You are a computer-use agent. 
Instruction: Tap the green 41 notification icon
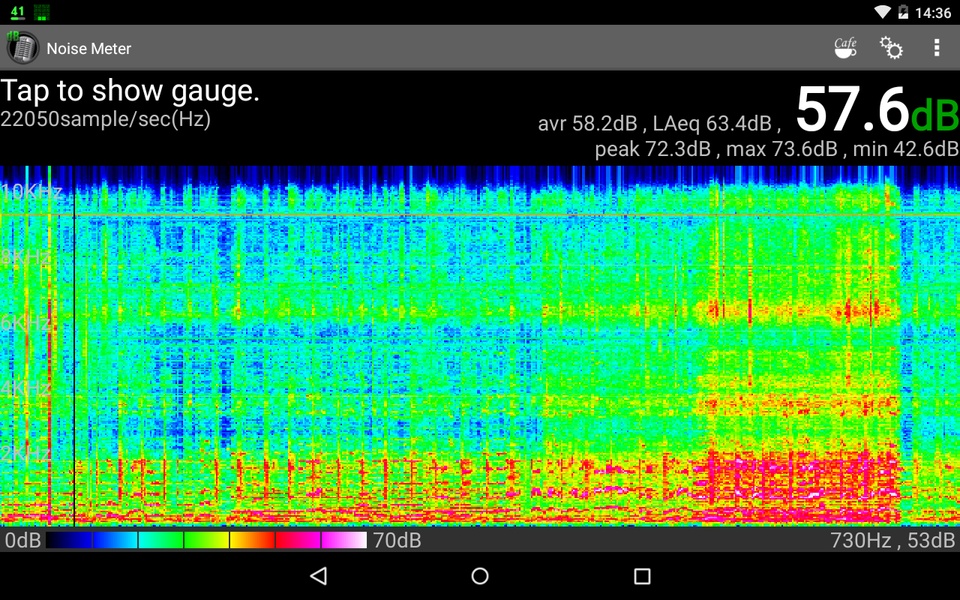point(17,12)
